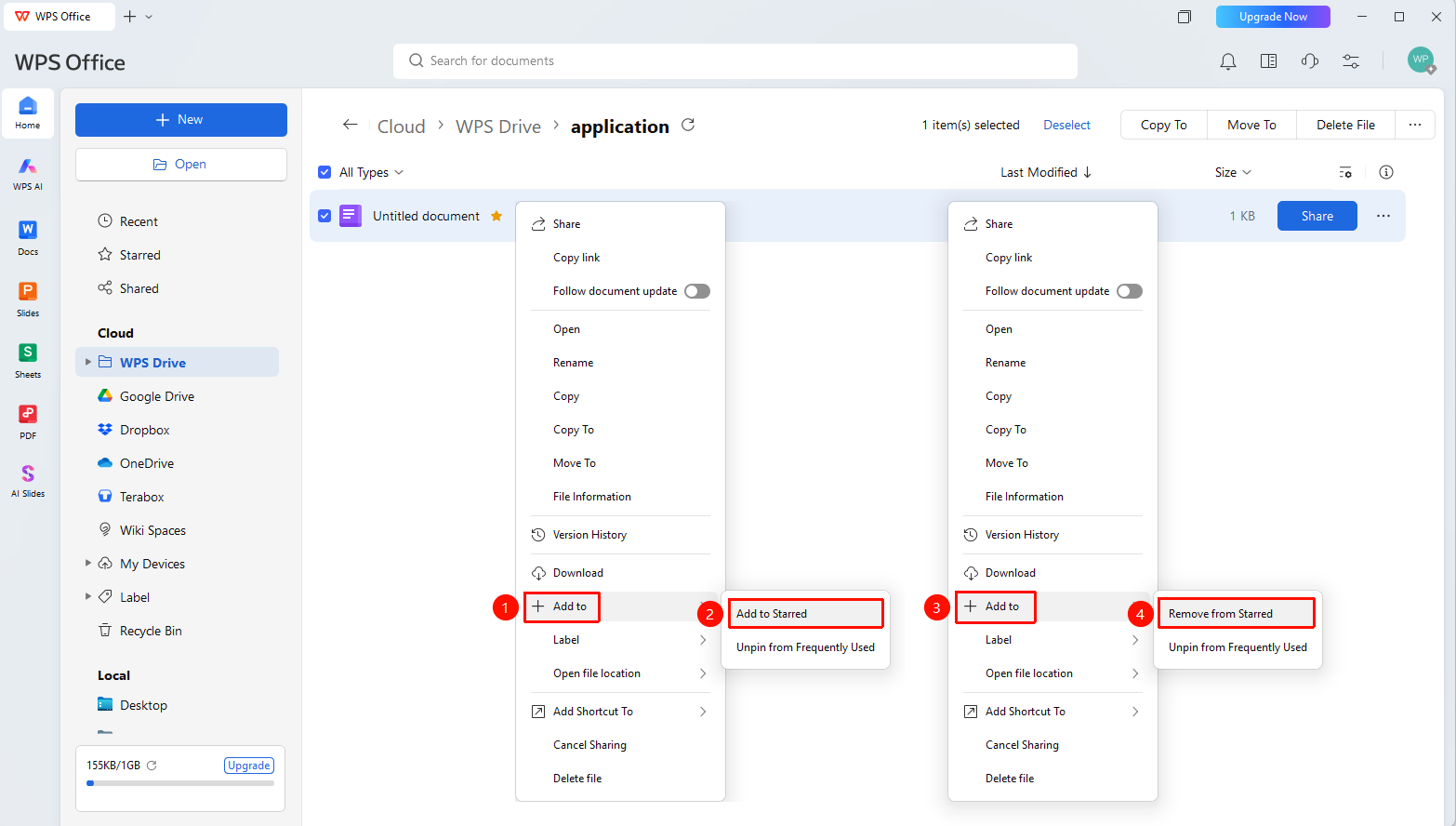Expand the WPS Drive tree node
This screenshot has height=826, width=1456.
coord(88,362)
